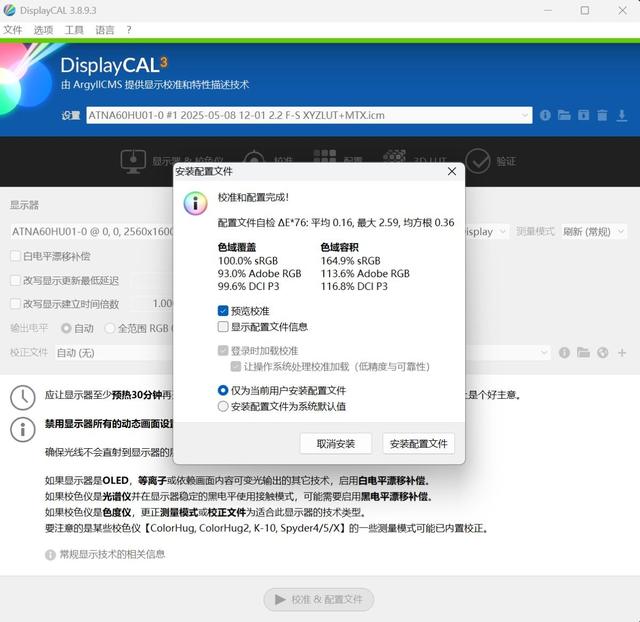Screen dimensions: 640x622
Task: Open common display technologies info link
Action: pyautogui.click(x=112, y=554)
